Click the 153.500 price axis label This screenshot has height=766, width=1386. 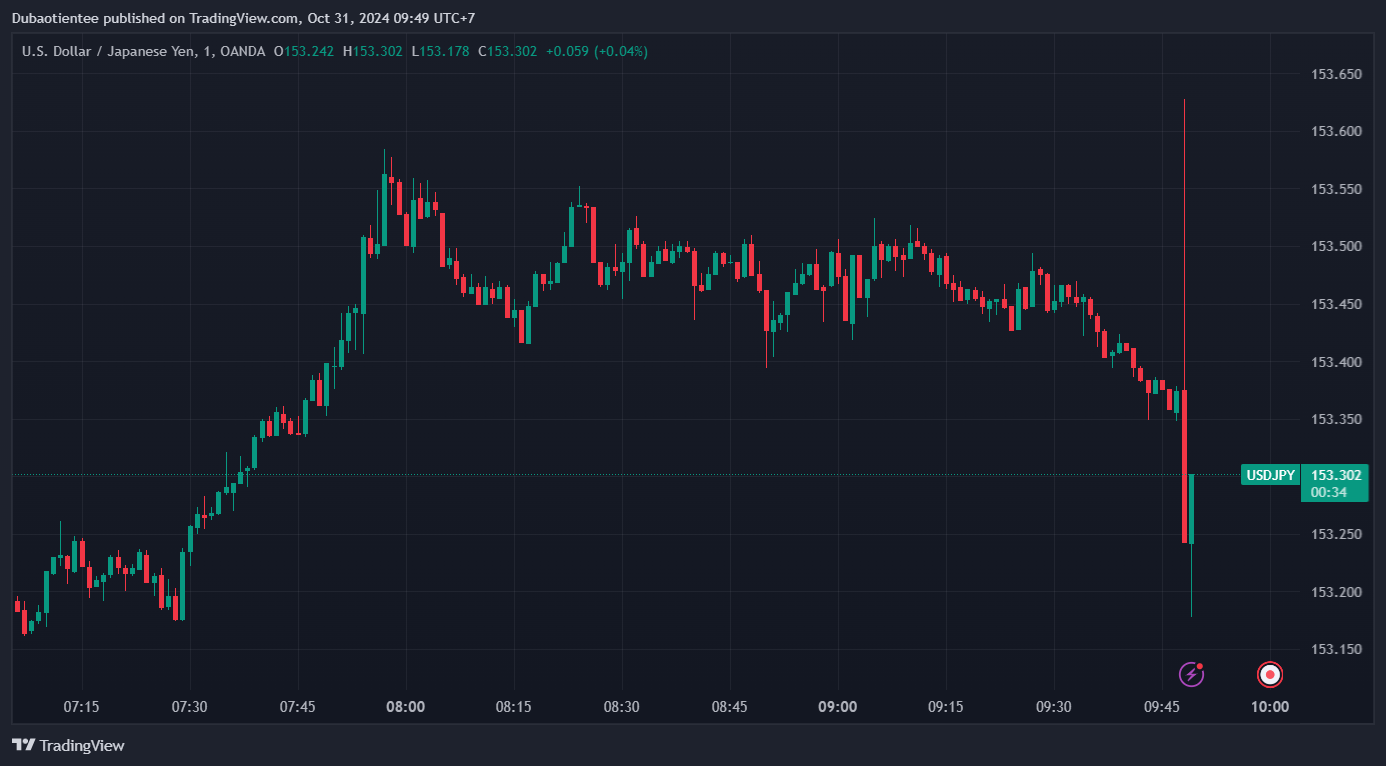[1336, 246]
